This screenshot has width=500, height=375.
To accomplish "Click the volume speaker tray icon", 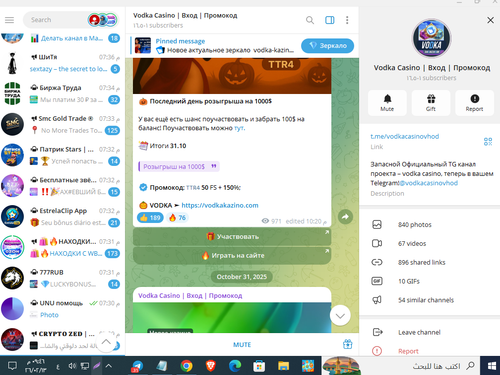I will [72, 366].
